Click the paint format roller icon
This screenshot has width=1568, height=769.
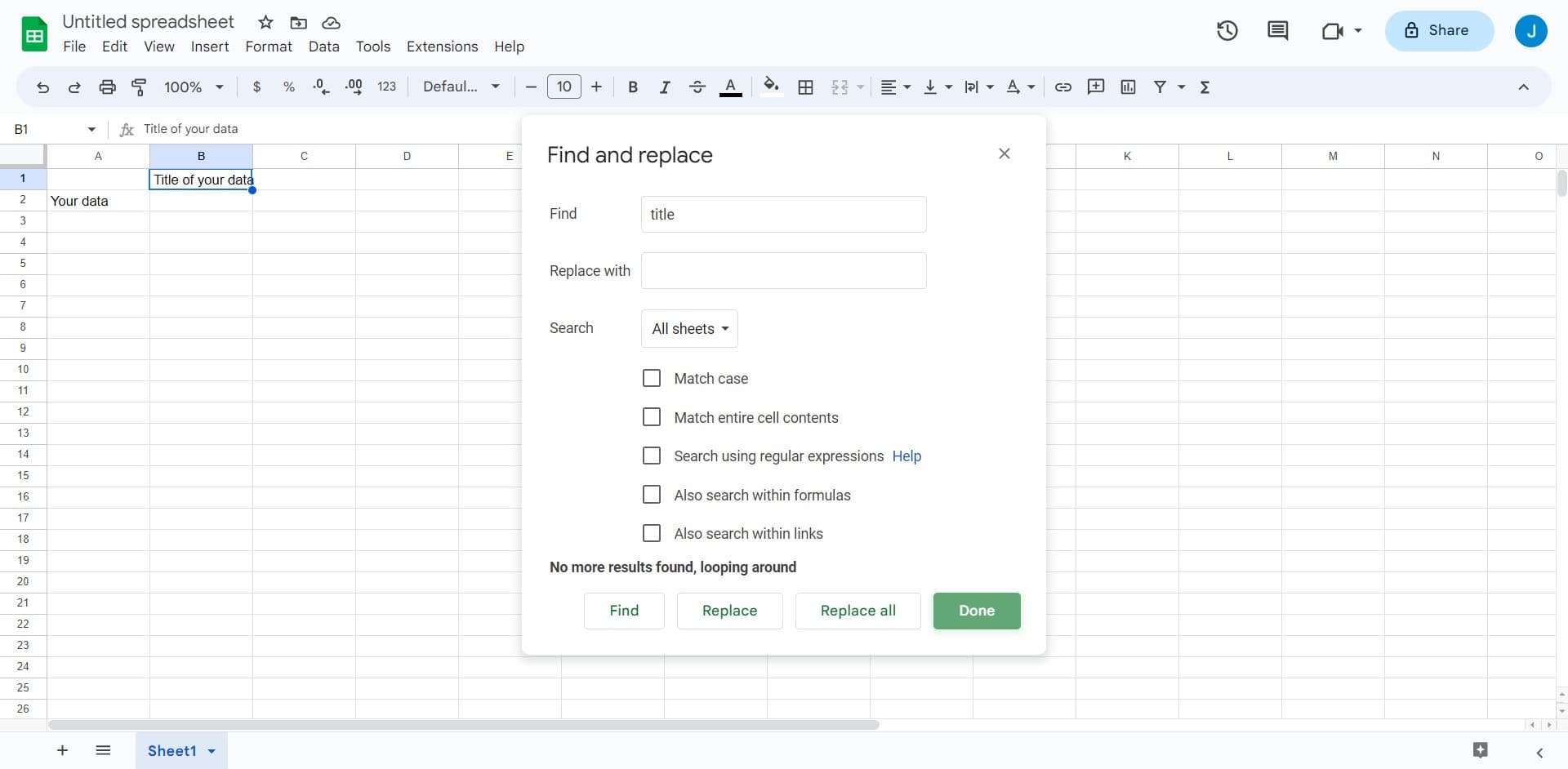pos(139,87)
